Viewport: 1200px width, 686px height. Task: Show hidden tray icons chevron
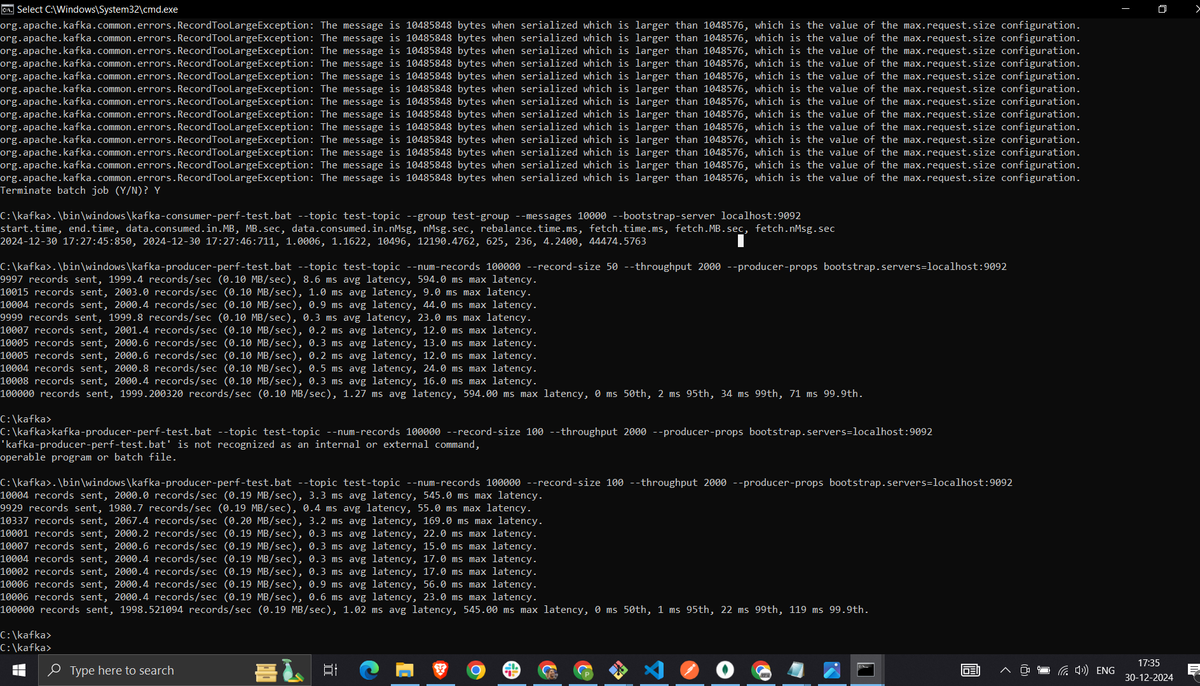pyautogui.click(x=1006, y=670)
